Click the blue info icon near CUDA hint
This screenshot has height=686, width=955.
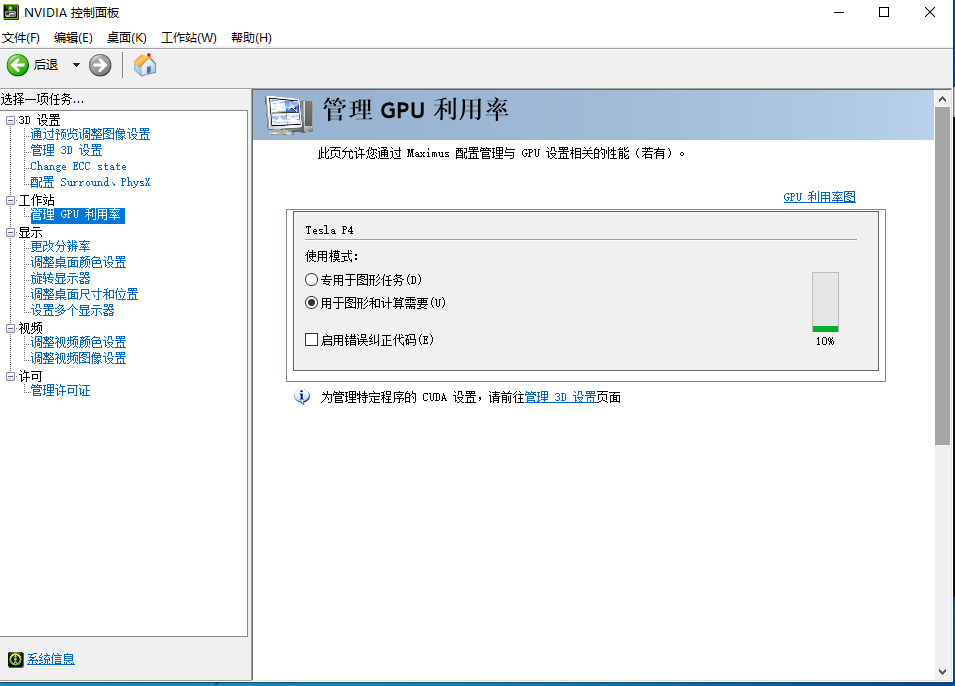click(x=301, y=397)
